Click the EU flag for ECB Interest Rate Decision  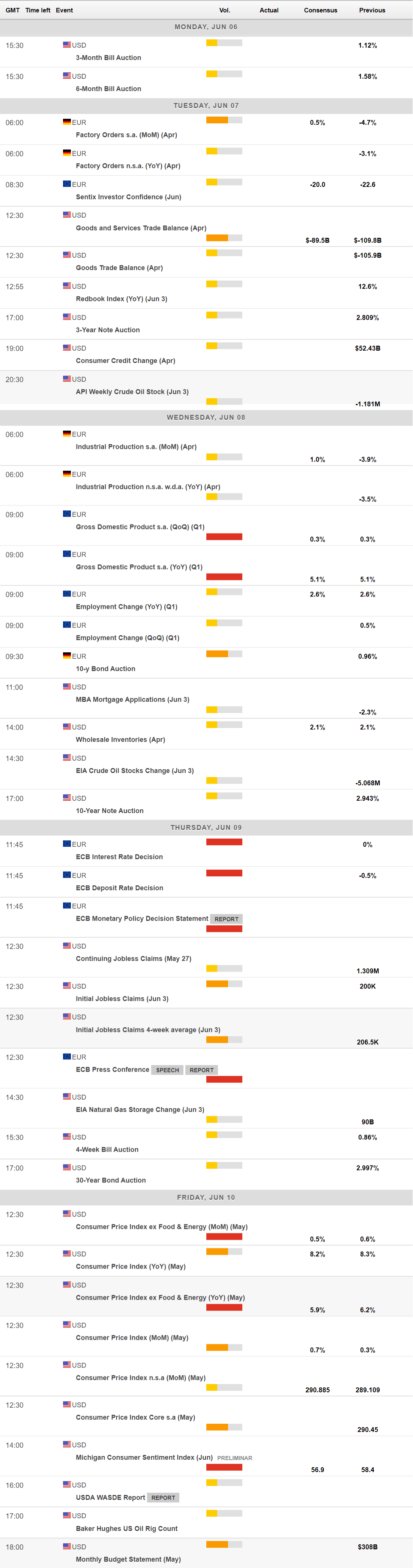point(66,844)
